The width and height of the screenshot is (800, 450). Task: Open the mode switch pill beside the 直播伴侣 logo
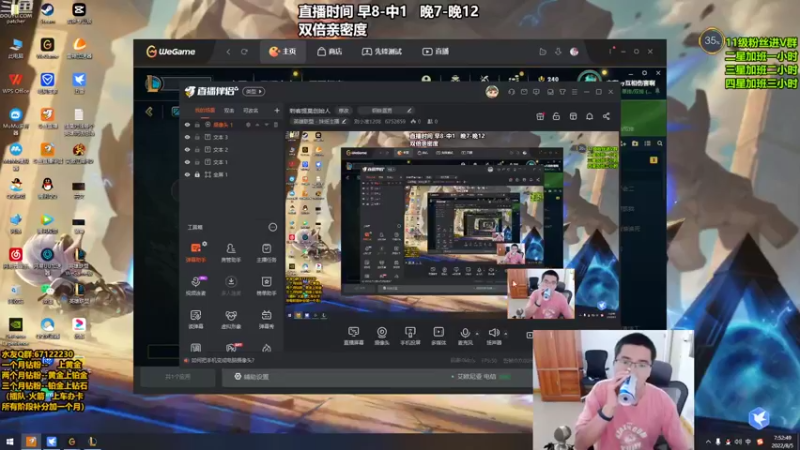[x=254, y=92]
